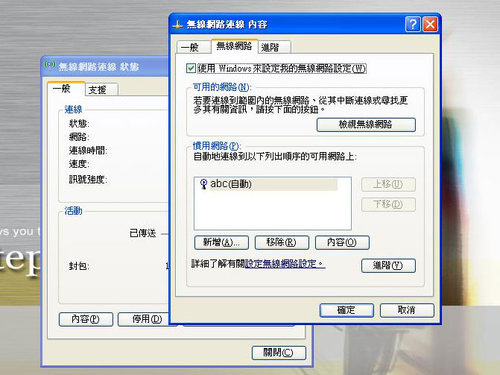
Task: Click 關閉(C) in the status window
Action: [x=279, y=353]
